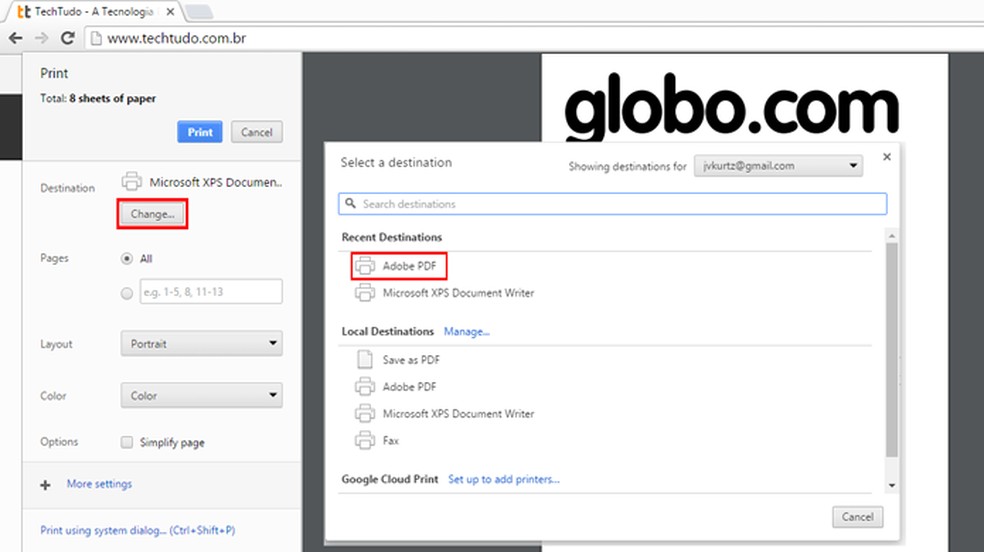Click the blue Print button
The image size is (984, 552).
point(200,132)
